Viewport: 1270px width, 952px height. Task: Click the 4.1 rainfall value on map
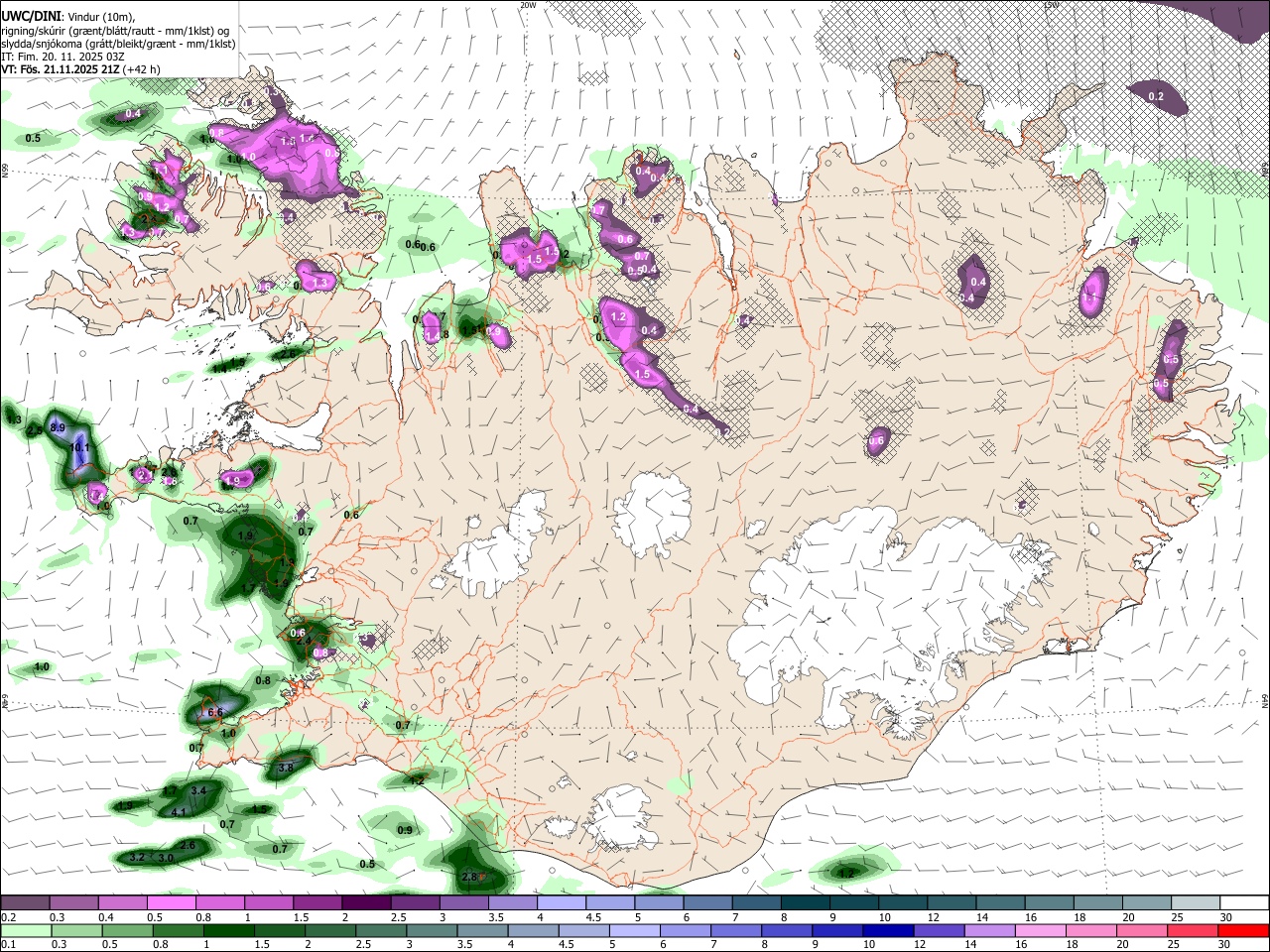pos(180,812)
